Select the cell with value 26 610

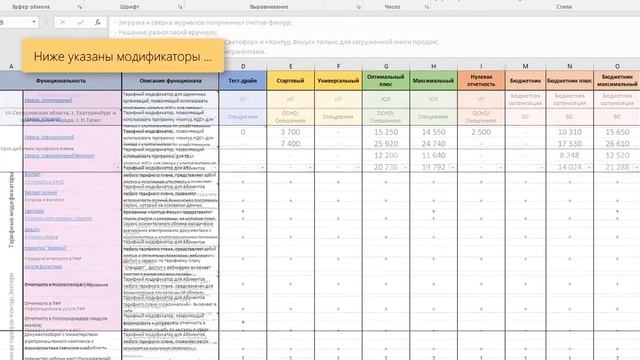pyautogui.click(x=617, y=144)
